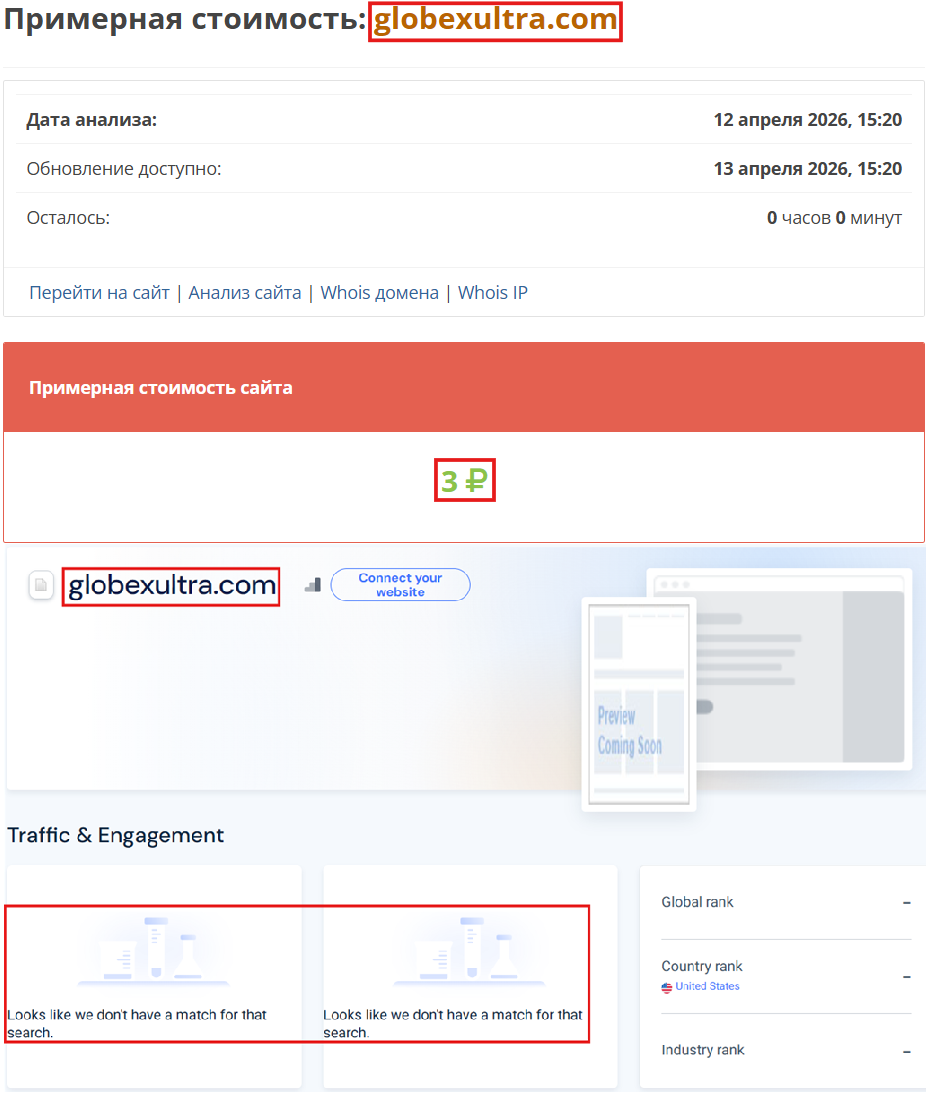
Task: Click the globexultra.com page heading
Action: (x=495, y=21)
